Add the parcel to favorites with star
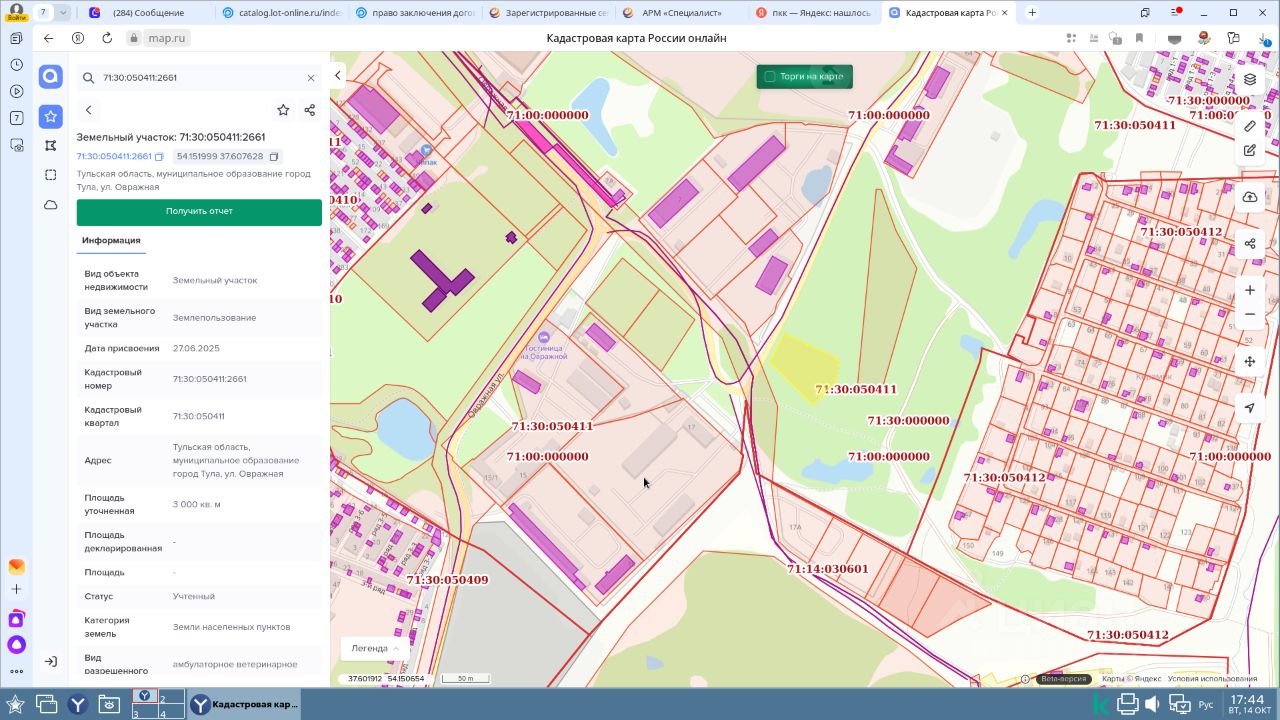 point(283,110)
